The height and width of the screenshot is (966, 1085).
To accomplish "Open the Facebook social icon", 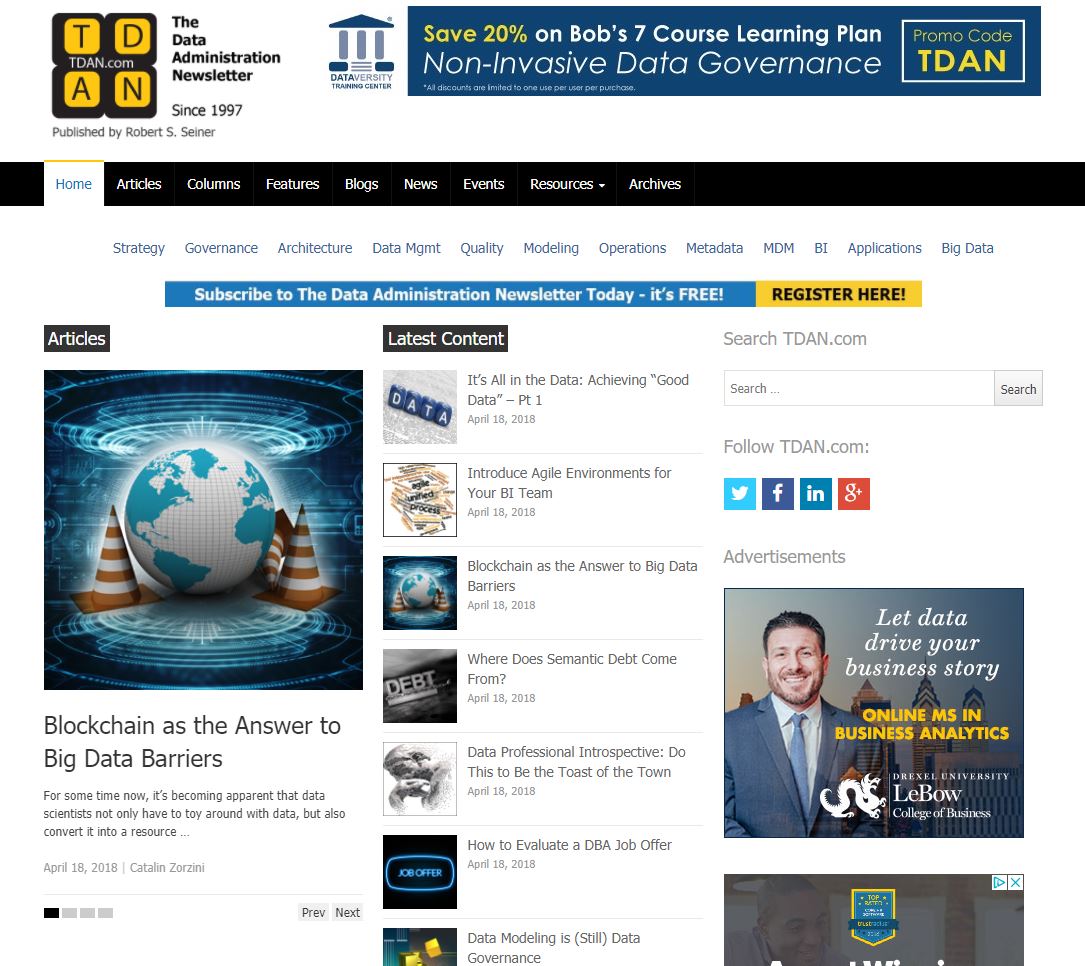I will 778,493.
